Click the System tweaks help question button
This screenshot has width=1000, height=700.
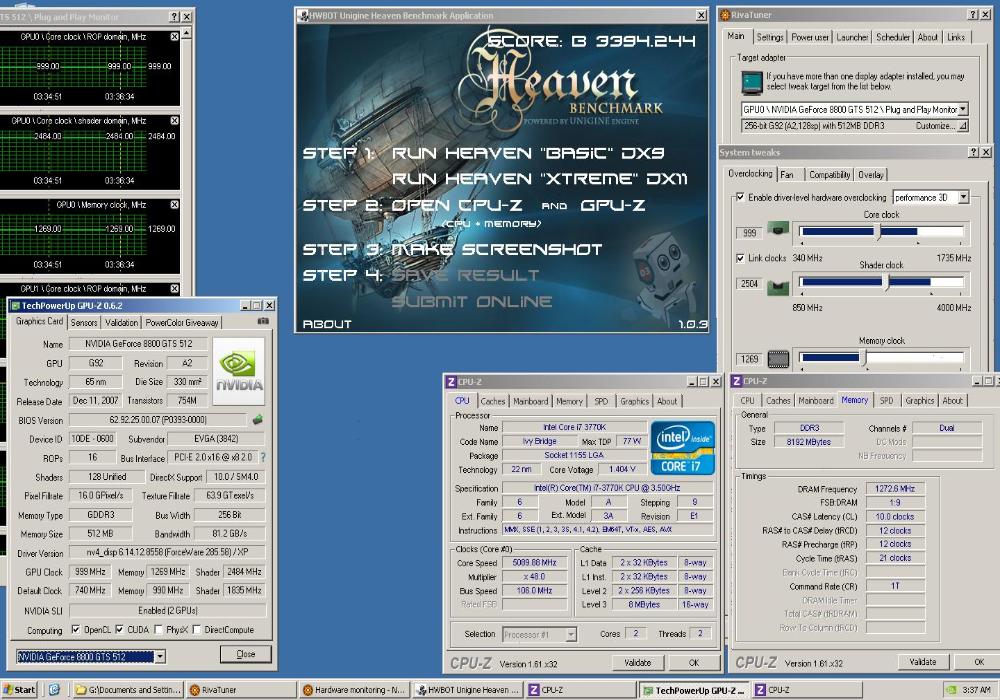pos(974,152)
